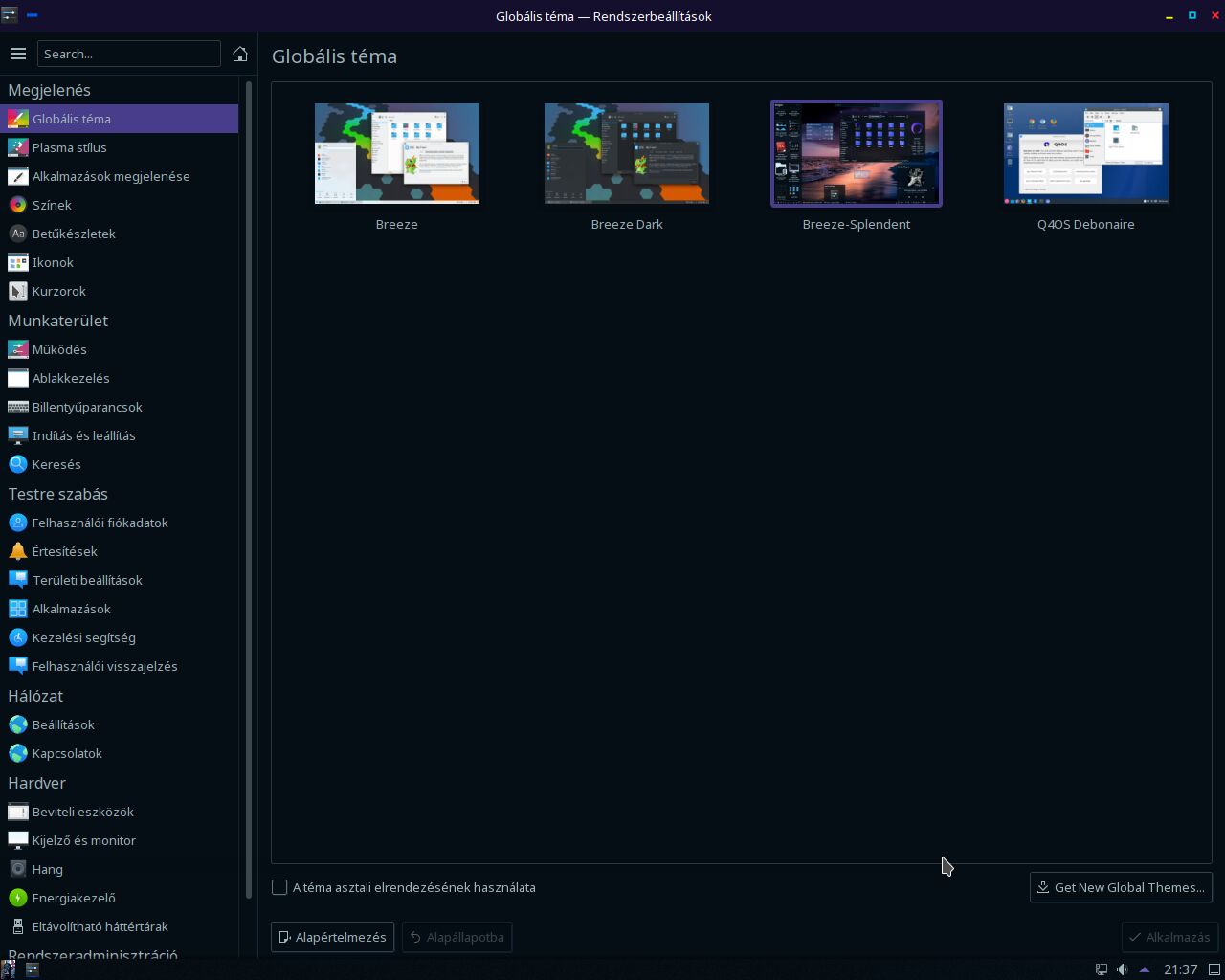Expand hidden tray icons arrow

tap(1144, 969)
